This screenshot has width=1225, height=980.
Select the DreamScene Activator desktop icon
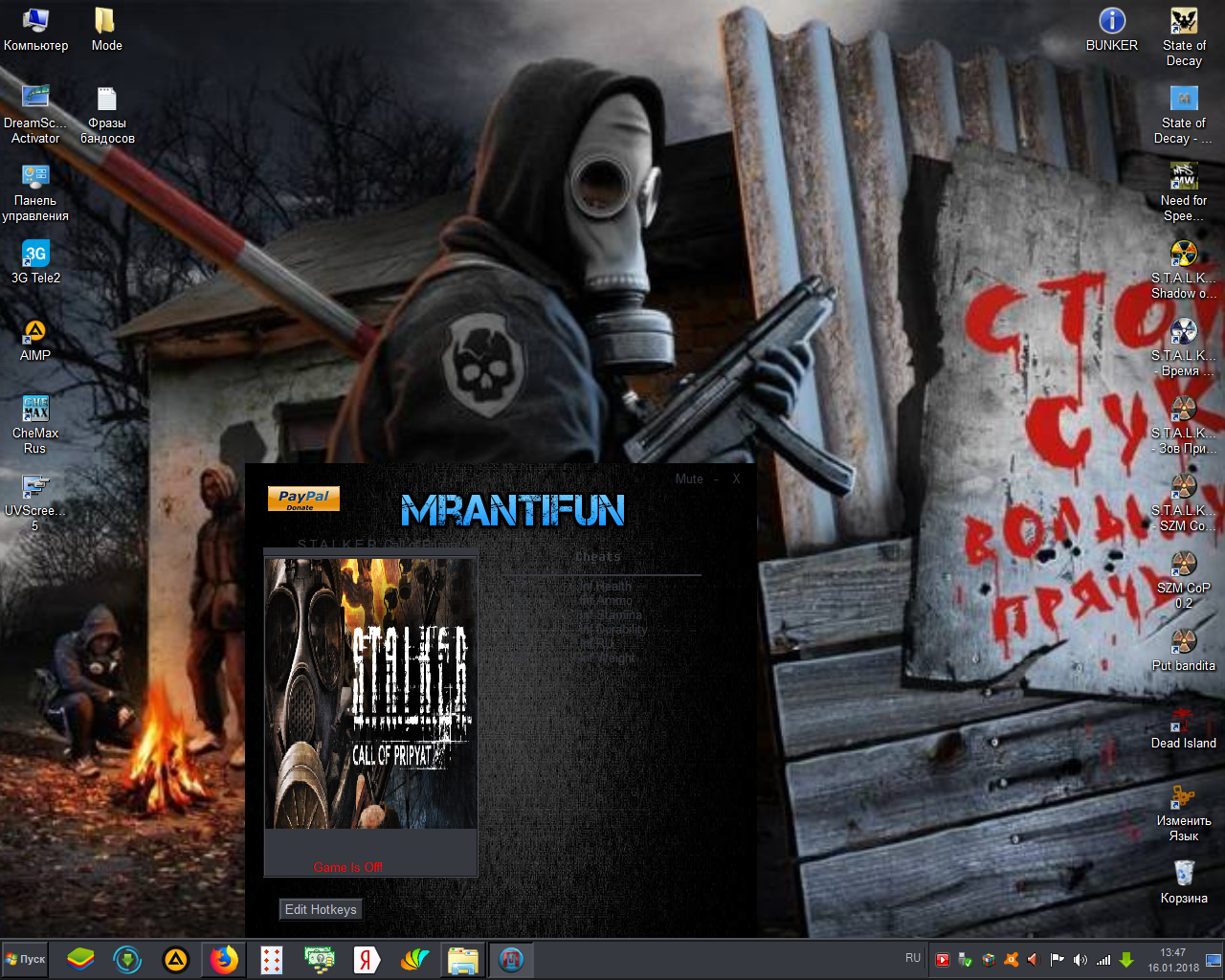coord(35,114)
